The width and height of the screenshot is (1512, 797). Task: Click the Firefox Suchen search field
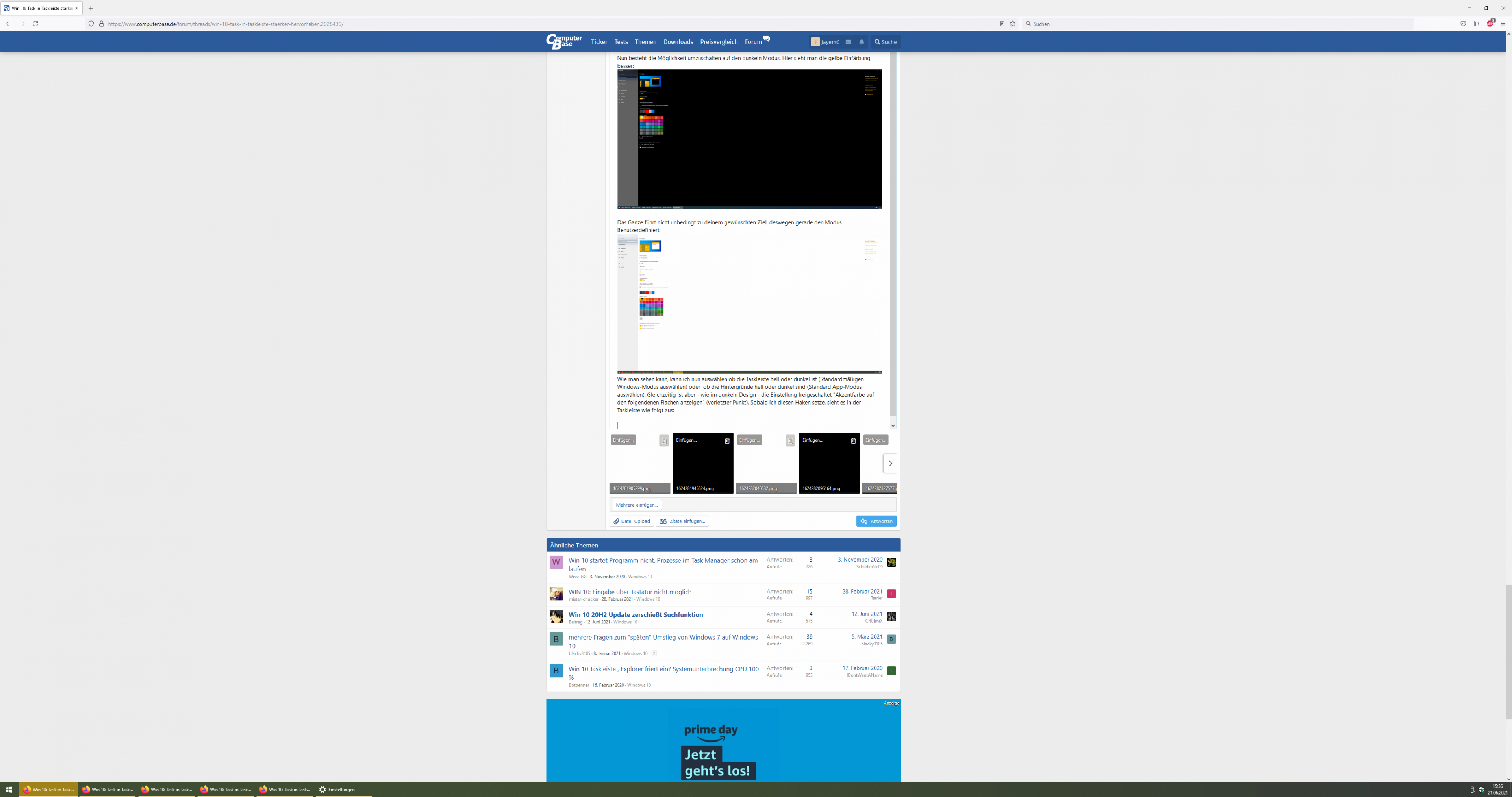coord(1215,24)
